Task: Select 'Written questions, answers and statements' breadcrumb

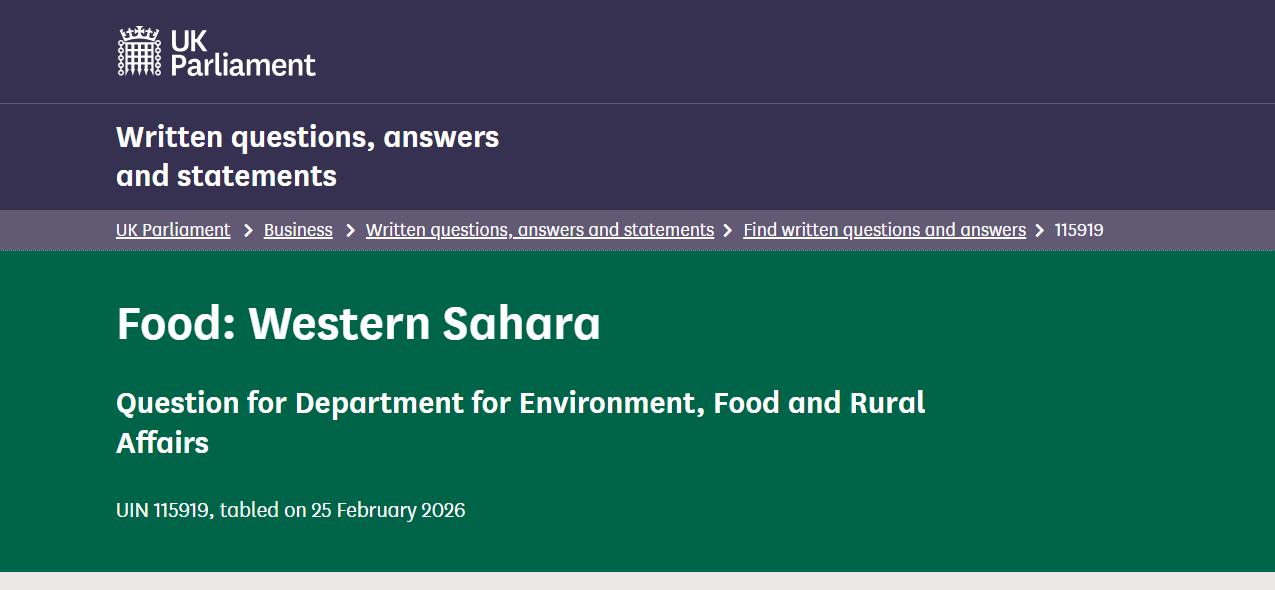Action: [540, 230]
